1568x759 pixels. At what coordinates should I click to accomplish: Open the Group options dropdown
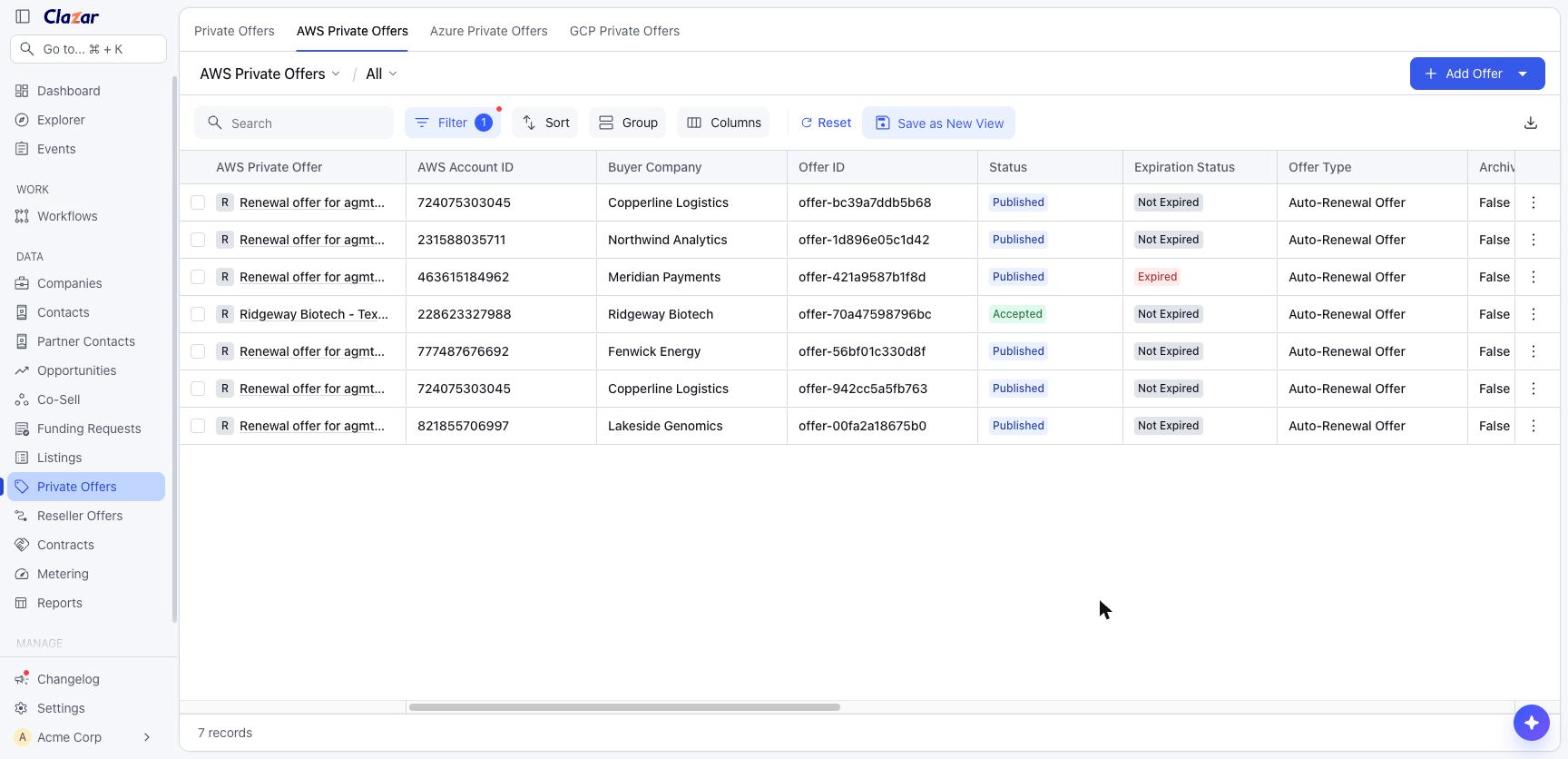628,123
